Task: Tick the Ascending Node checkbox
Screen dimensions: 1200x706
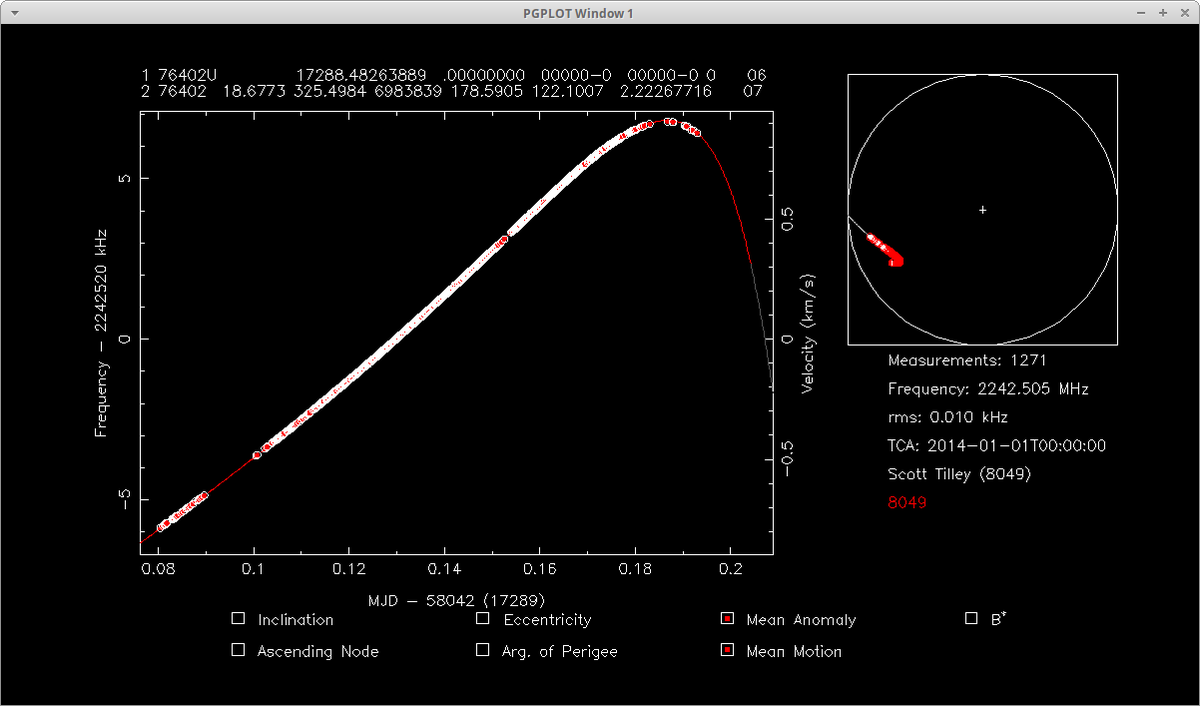Action: point(238,650)
